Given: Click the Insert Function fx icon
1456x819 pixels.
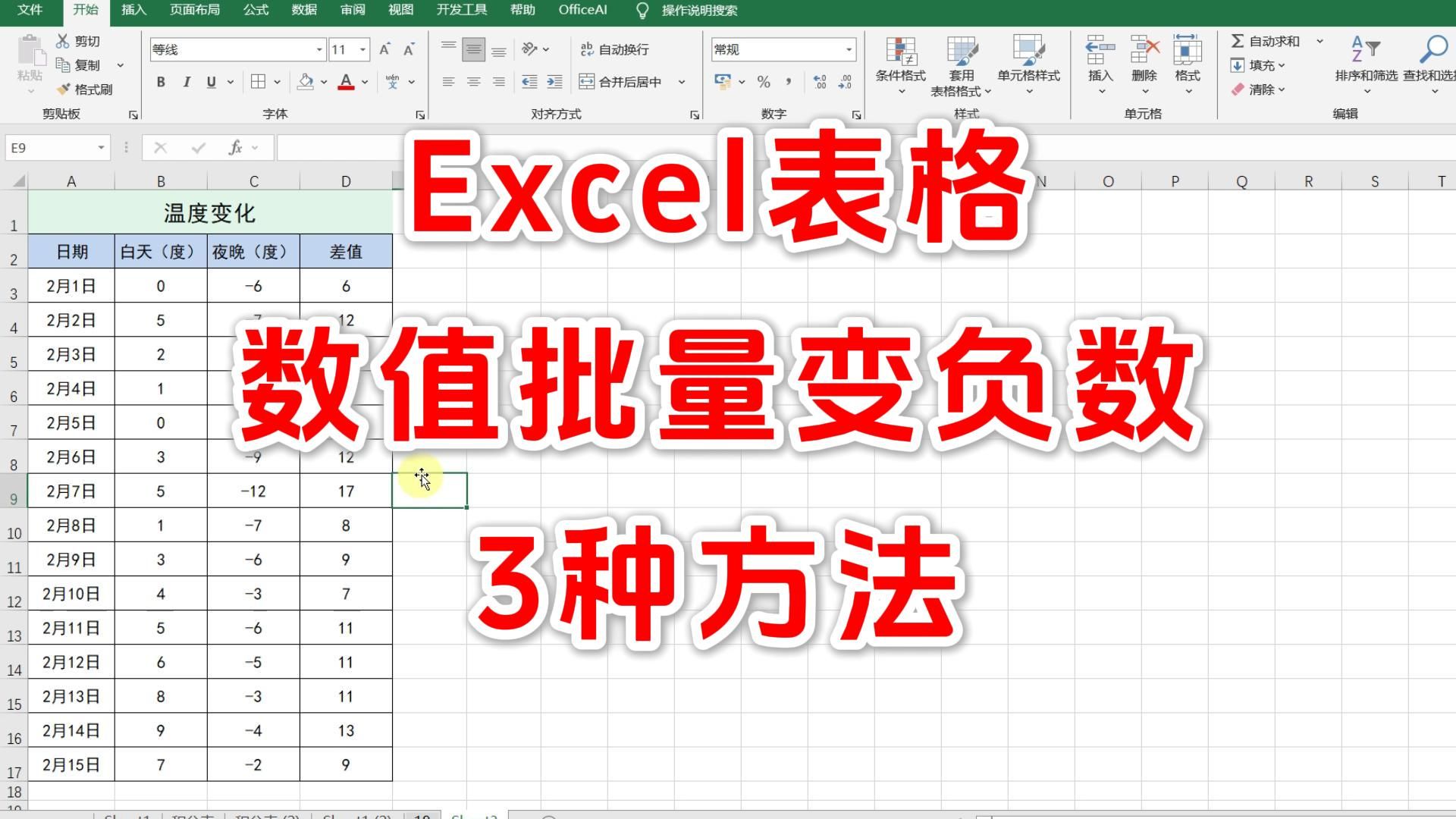Looking at the screenshot, I should [x=235, y=147].
